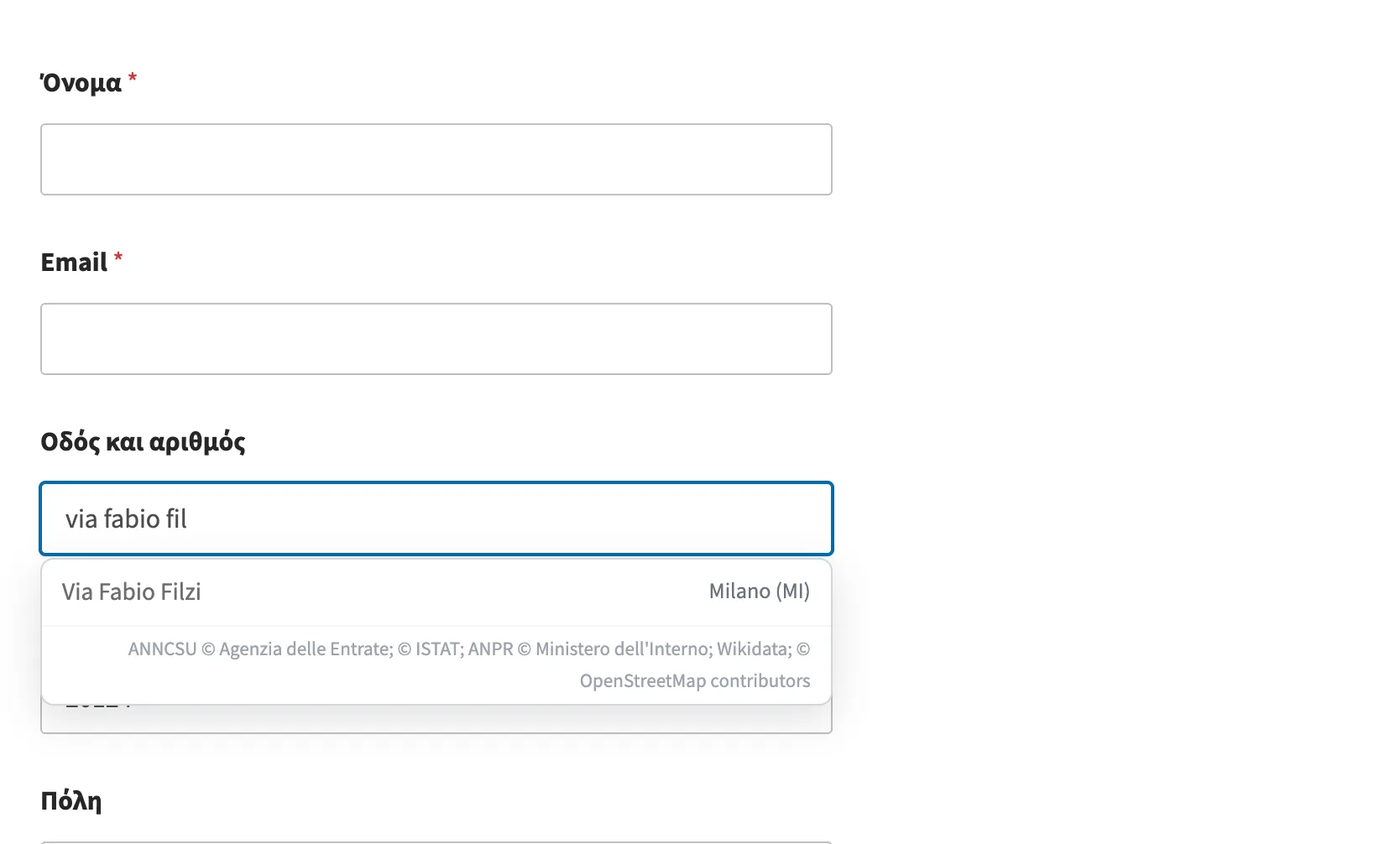This screenshot has height=844, width=1400.
Task: Click "ANPR" in the attribution footer
Action: (490, 649)
